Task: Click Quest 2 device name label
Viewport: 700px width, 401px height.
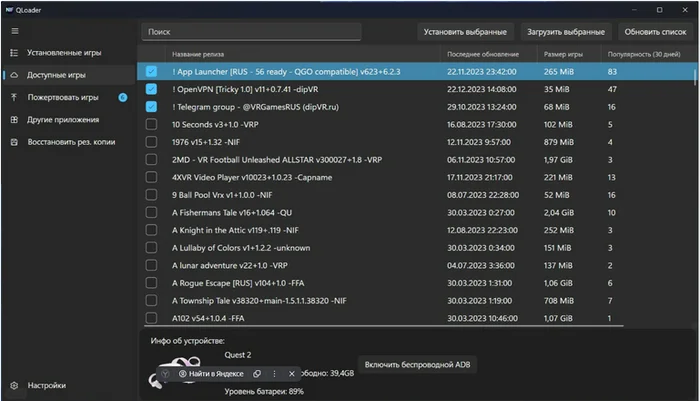Action: point(238,355)
